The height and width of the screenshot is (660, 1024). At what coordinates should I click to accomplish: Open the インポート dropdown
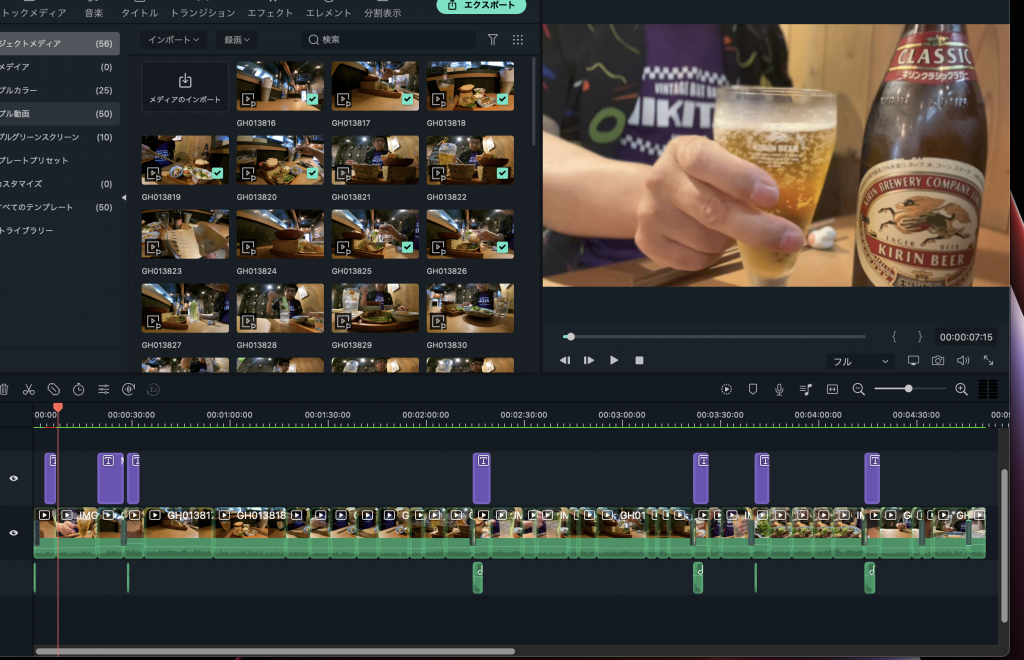pyautogui.click(x=173, y=40)
